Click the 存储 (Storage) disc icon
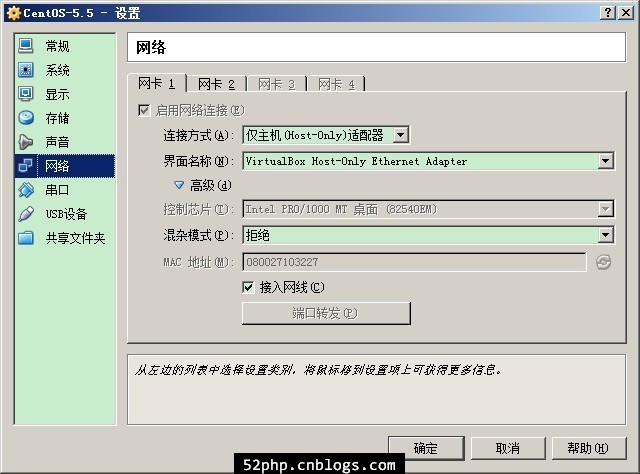 pos(26,118)
